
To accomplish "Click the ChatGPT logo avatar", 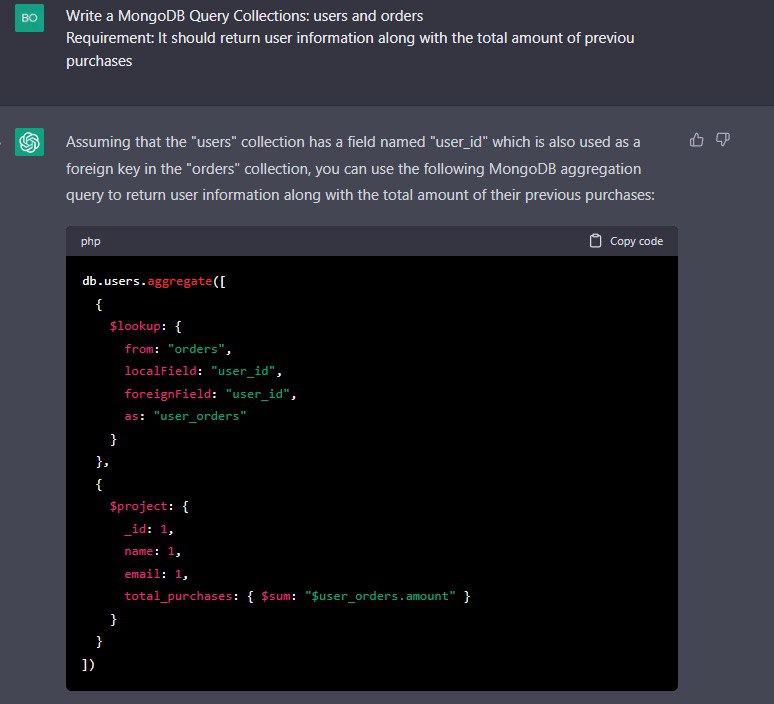I will pyautogui.click(x=30, y=142).
